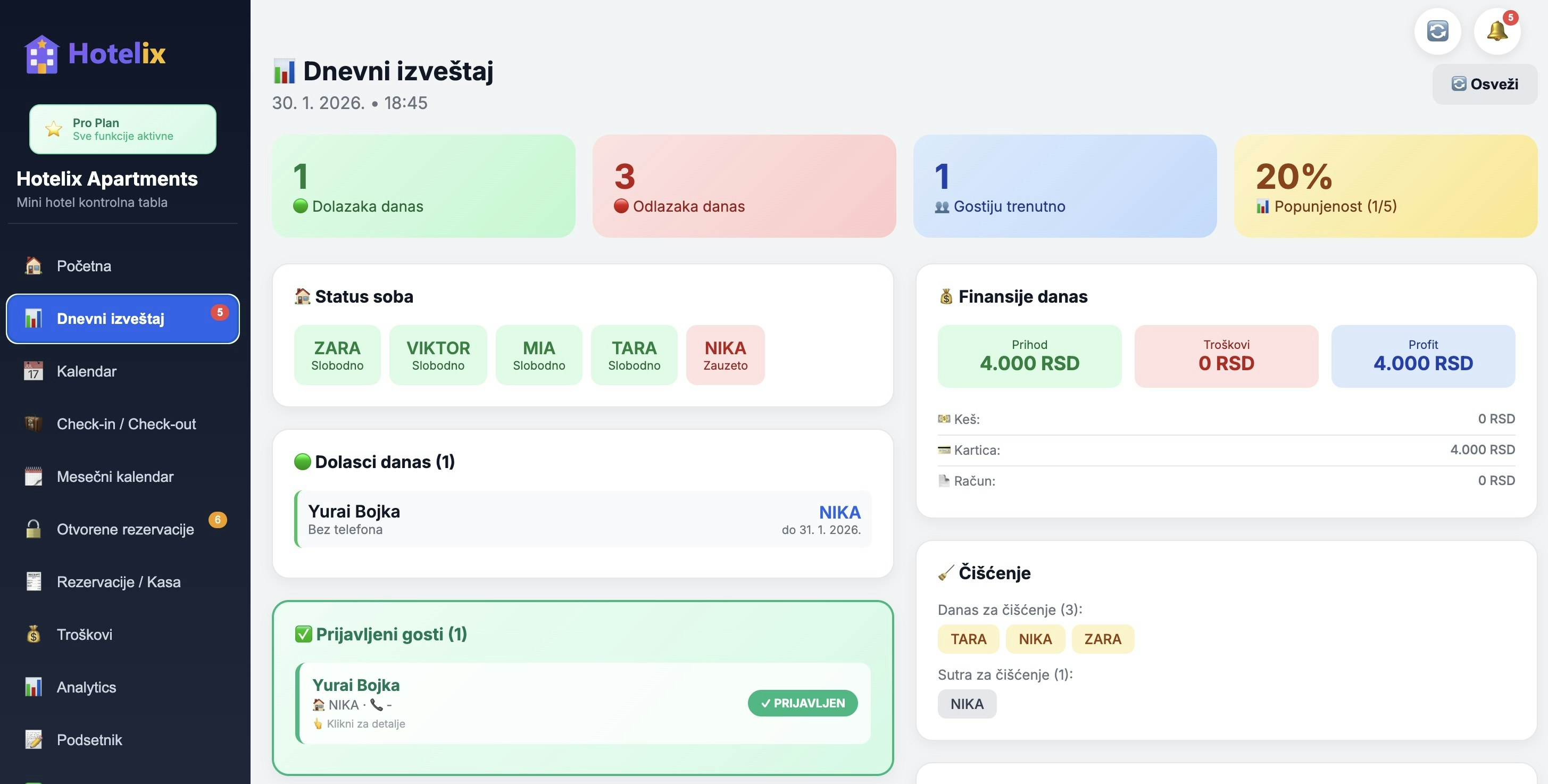
Task: Navigate to Početna in sidebar
Action: 84,266
